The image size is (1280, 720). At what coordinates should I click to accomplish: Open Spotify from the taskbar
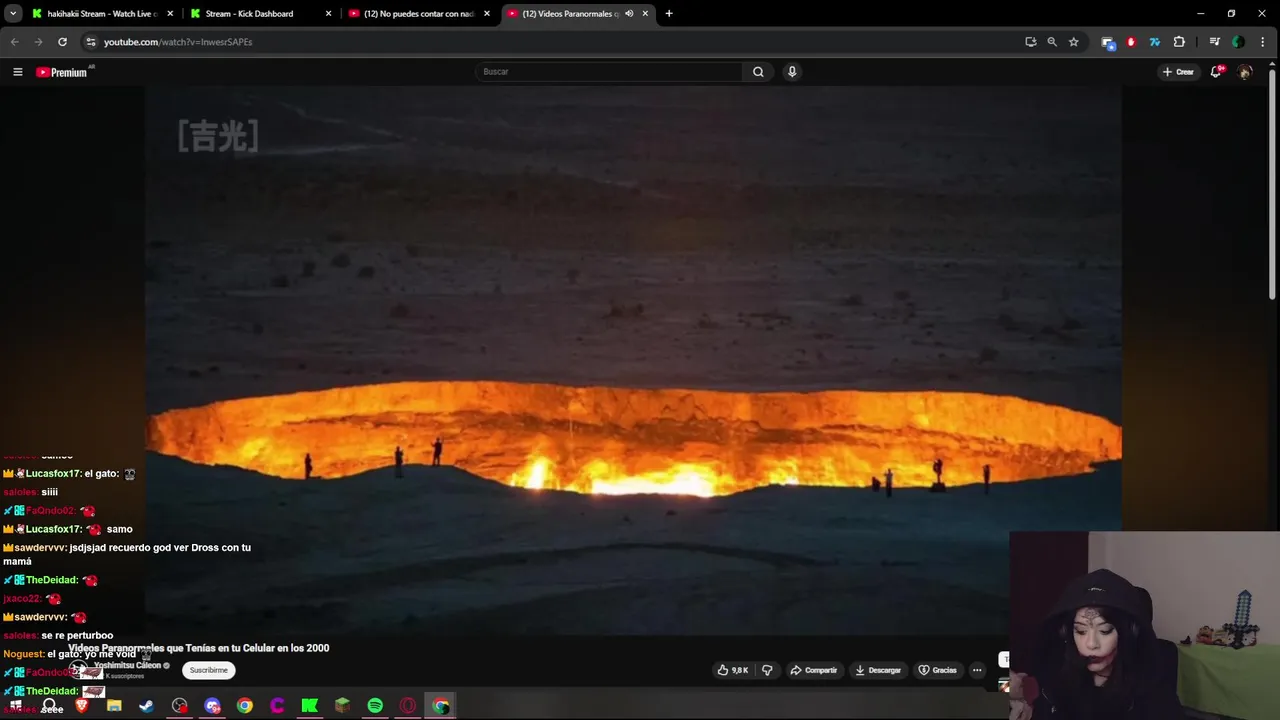click(375, 706)
